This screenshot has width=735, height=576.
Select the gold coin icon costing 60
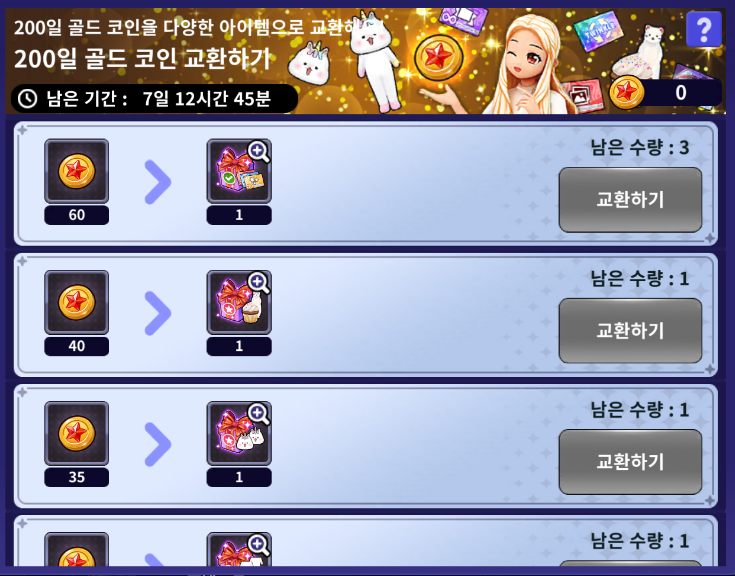76,171
